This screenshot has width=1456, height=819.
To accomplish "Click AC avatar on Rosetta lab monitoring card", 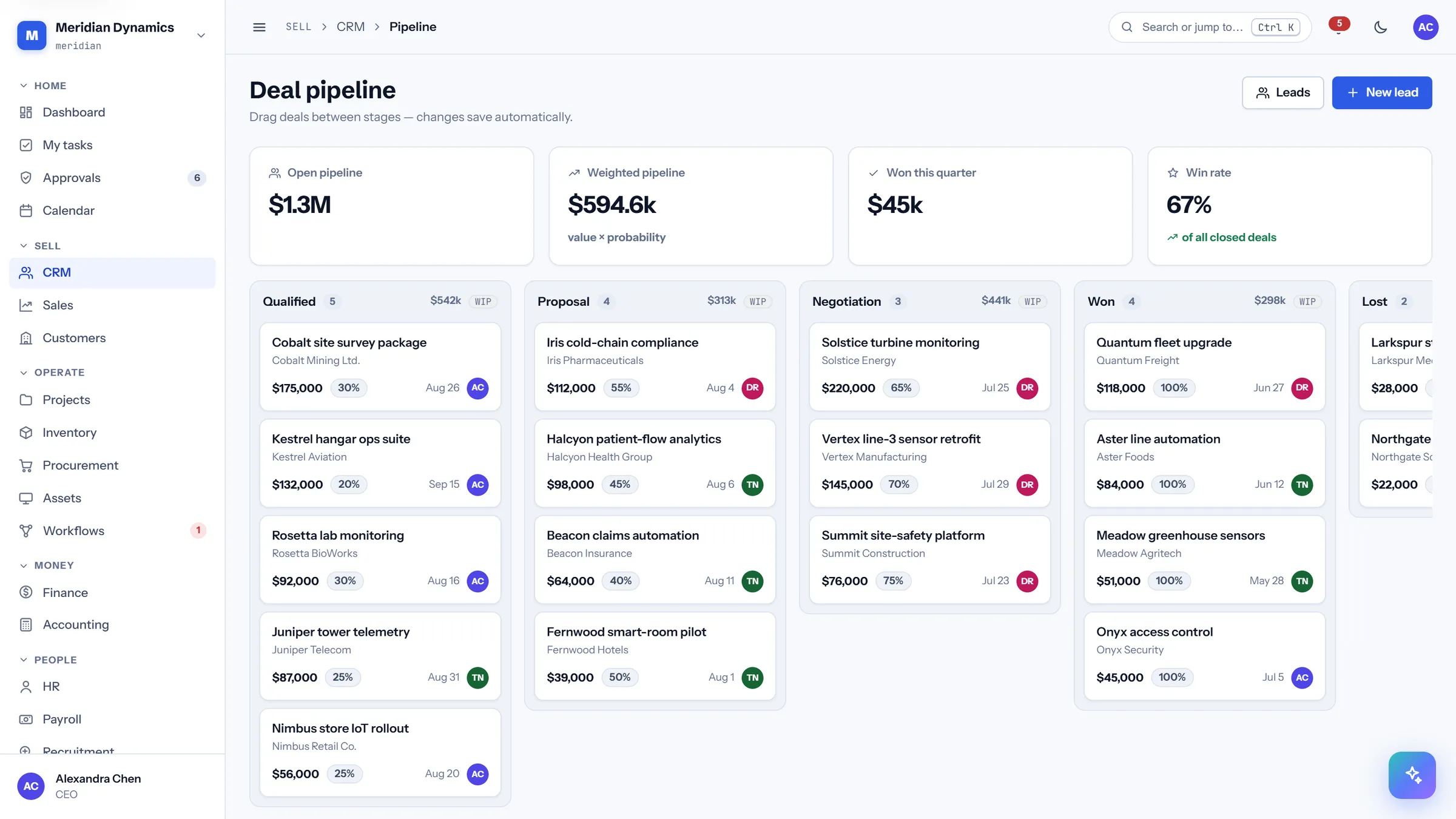I will [x=477, y=581].
